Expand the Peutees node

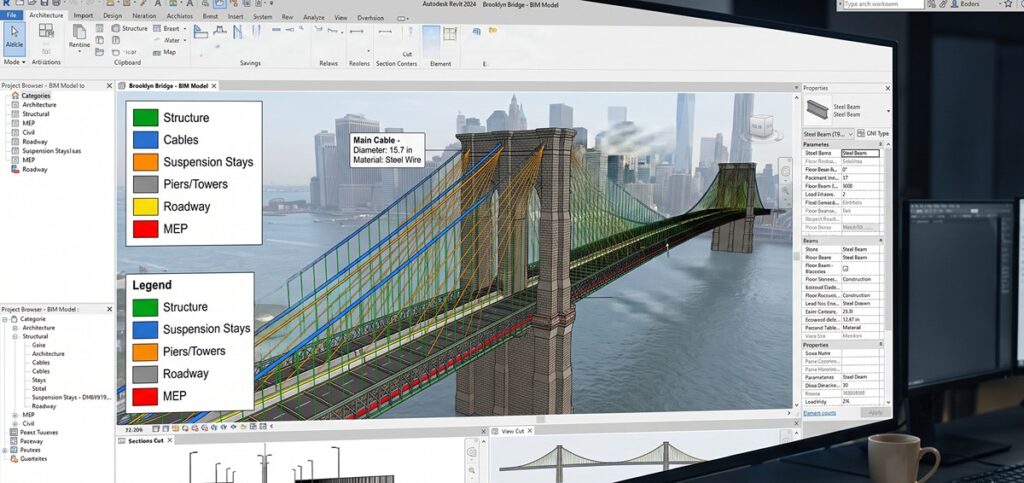5,450
